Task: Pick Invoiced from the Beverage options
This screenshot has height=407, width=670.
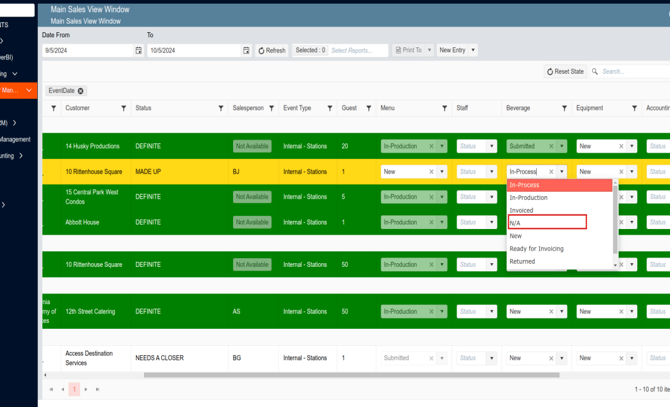Action: pyautogui.click(x=522, y=210)
